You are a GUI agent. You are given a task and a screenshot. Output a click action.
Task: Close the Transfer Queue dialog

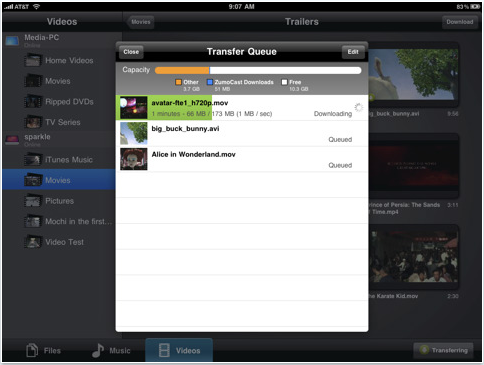pyautogui.click(x=131, y=52)
